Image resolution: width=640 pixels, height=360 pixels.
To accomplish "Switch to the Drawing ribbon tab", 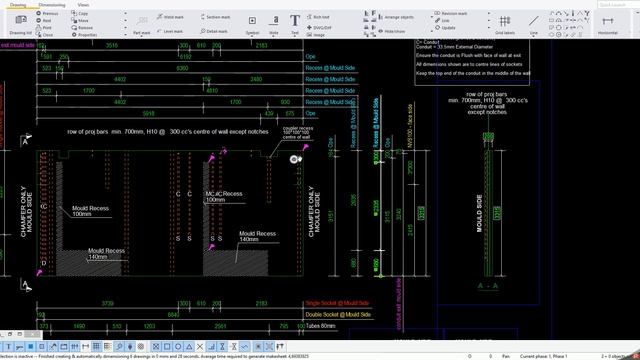I will click(x=18, y=5).
